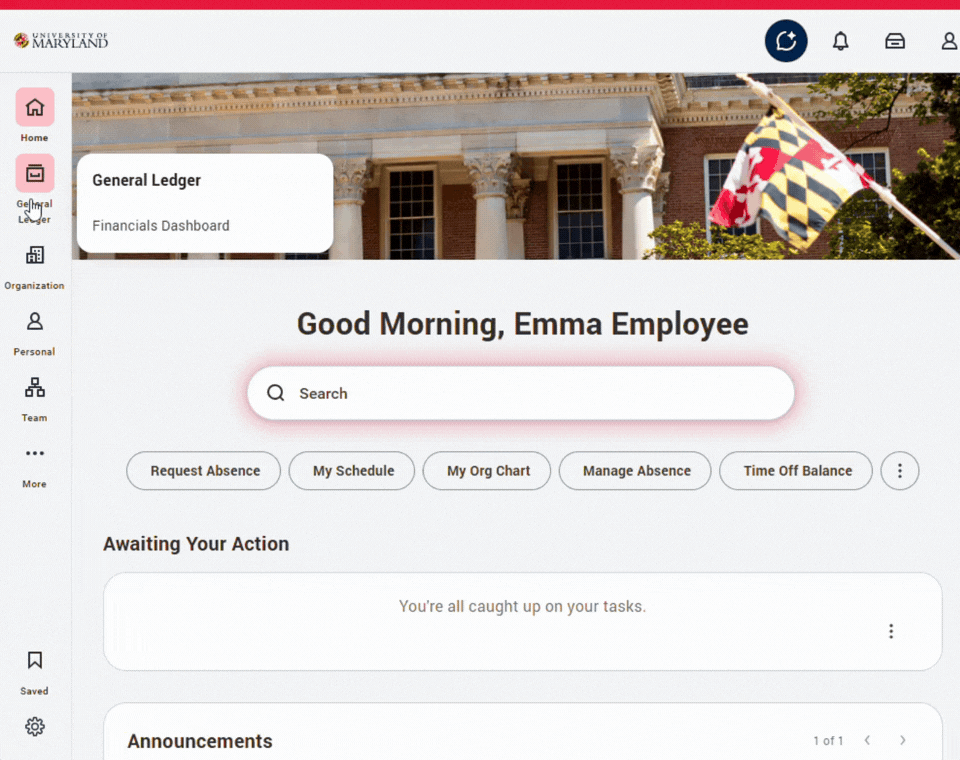Click the University of Maryland logo
The image size is (960, 760).
pos(61,40)
